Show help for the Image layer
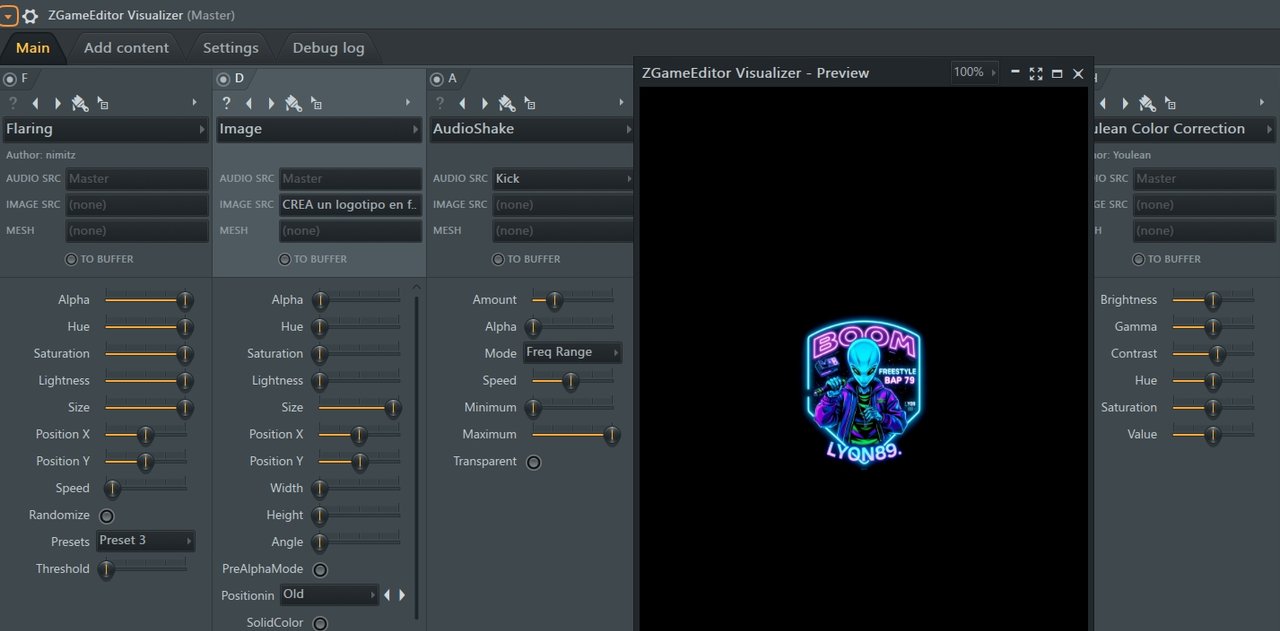The height and width of the screenshot is (631, 1280). pyautogui.click(x=226, y=103)
